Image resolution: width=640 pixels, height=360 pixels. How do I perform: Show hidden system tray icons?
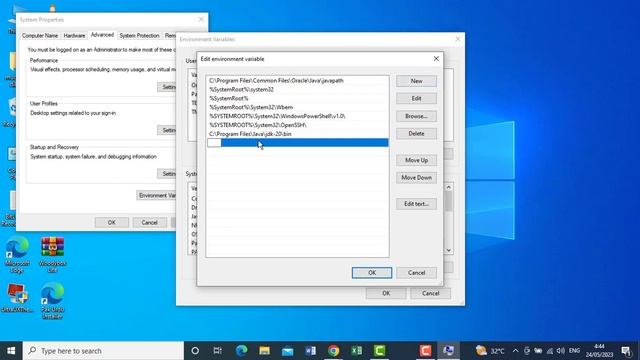tap(515, 351)
